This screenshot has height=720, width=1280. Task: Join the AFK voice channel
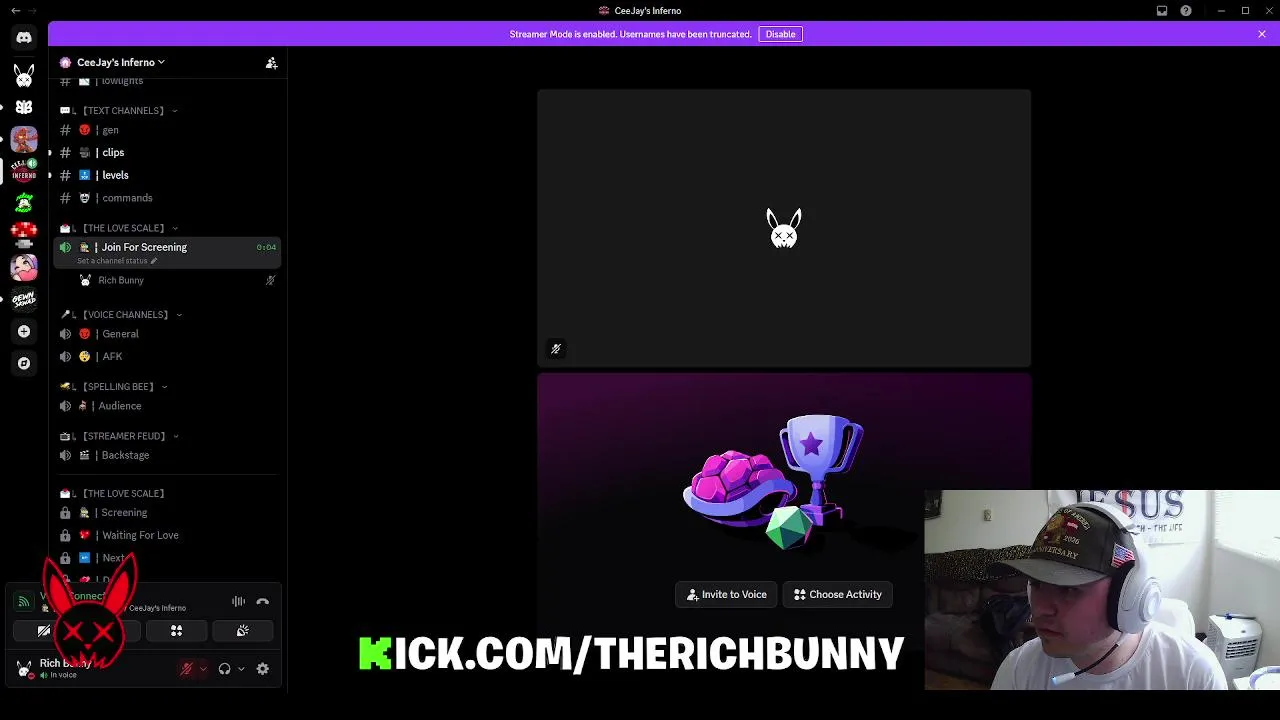167,357
